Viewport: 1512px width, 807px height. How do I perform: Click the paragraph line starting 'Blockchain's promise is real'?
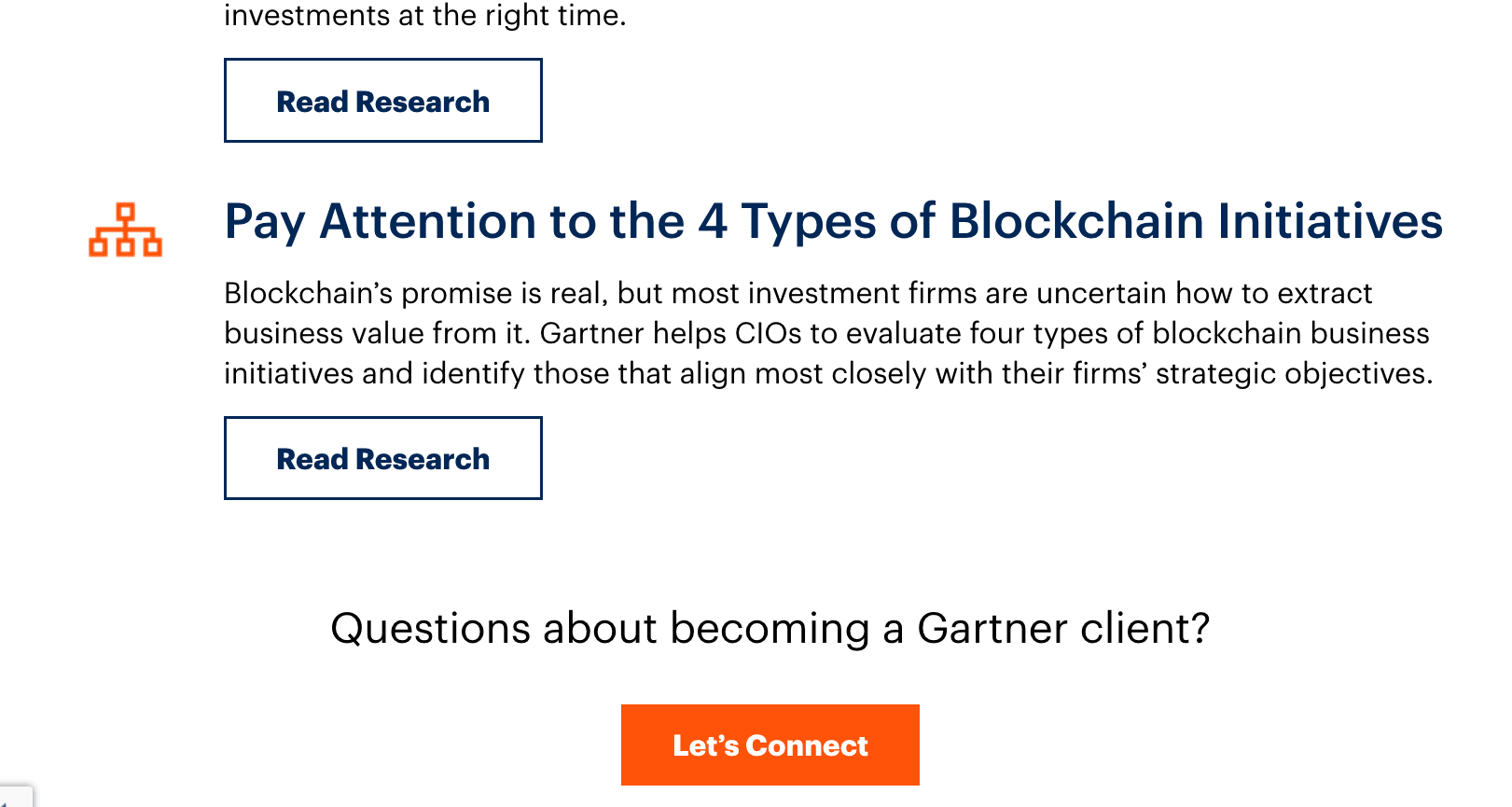click(798, 293)
